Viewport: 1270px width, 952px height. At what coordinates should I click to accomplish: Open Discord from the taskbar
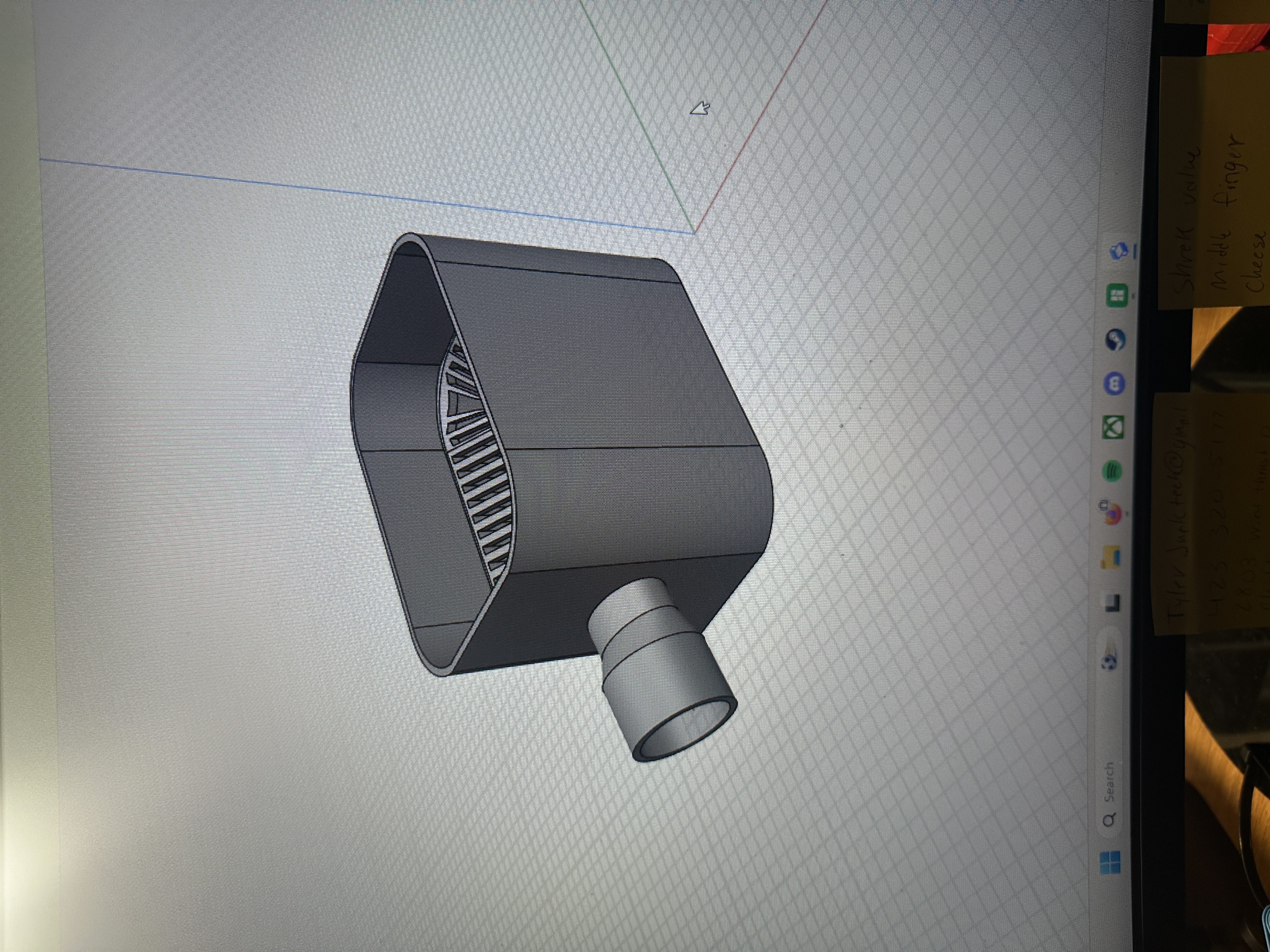(1114, 383)
